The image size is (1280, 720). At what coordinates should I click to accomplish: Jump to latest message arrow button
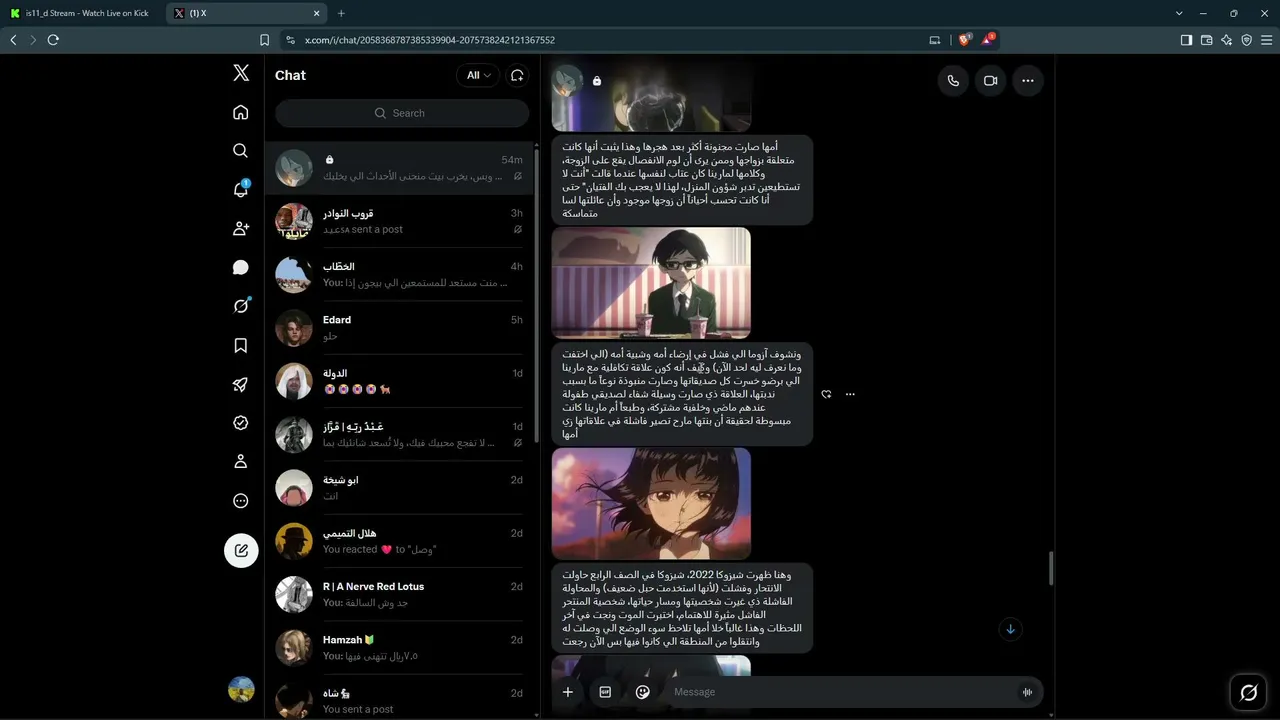tap(1010, 629)
